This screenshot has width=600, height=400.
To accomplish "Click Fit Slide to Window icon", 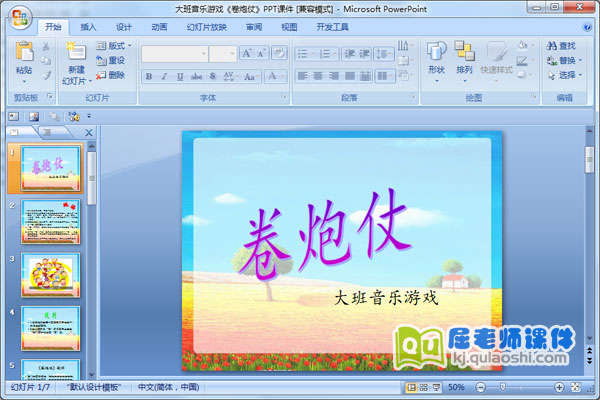I will 576,387.
